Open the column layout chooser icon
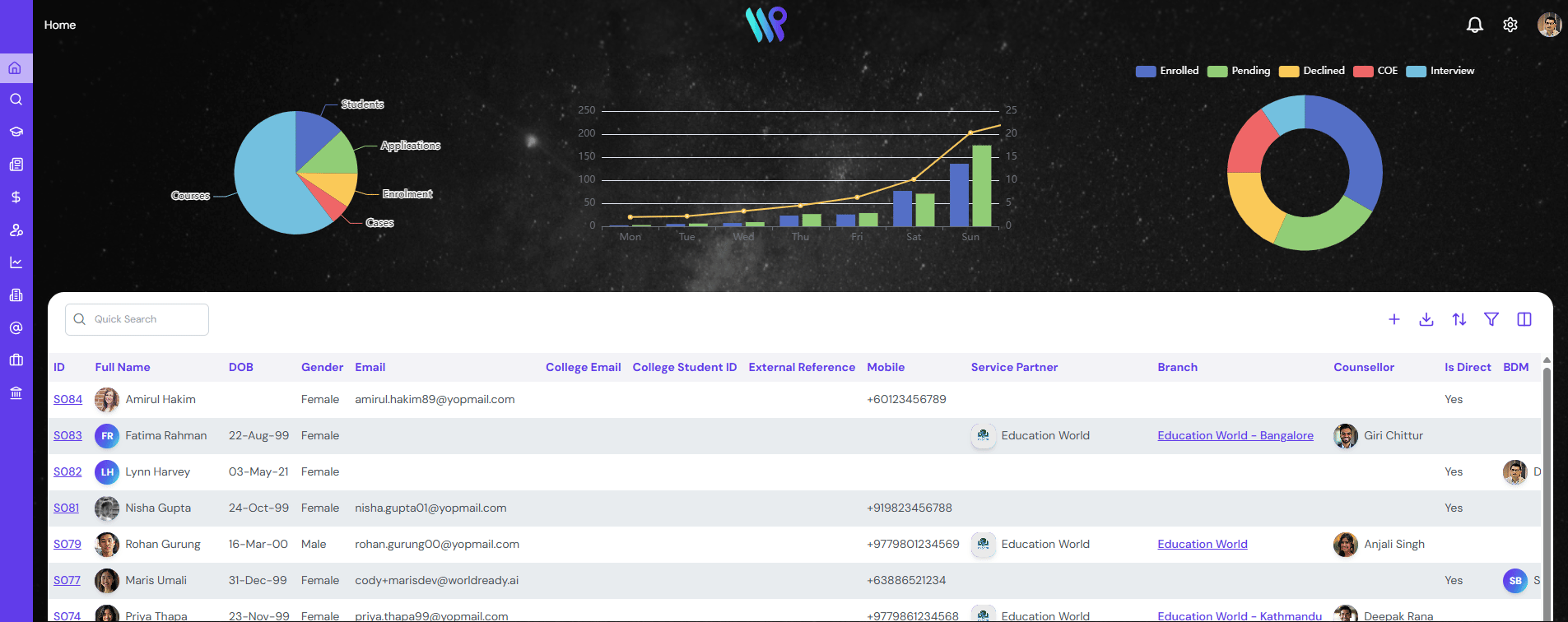 1524,319
